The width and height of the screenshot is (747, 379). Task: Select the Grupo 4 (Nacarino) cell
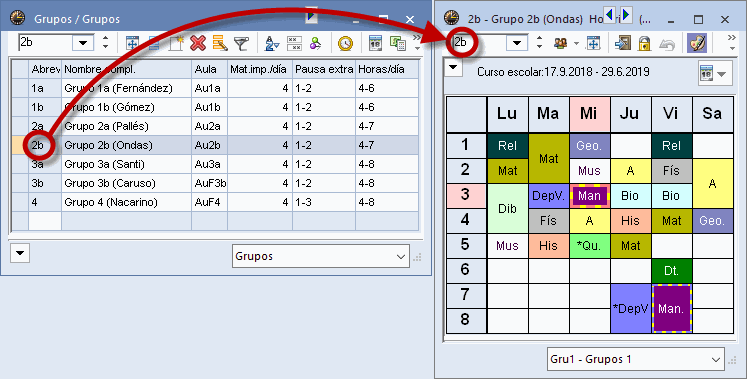click(126, 203)
